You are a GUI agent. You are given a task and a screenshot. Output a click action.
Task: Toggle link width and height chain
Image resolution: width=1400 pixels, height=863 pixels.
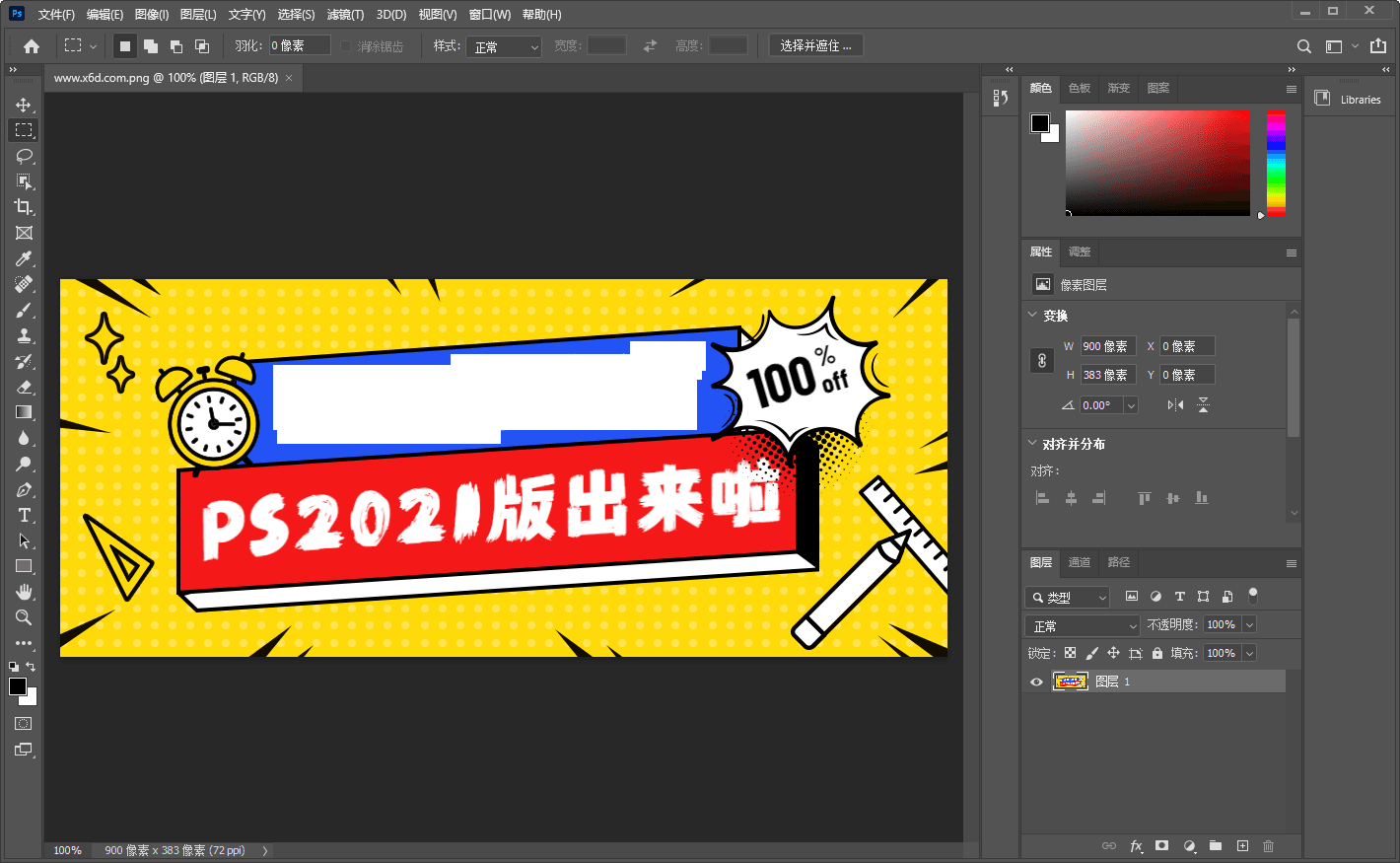[1042, 361]
